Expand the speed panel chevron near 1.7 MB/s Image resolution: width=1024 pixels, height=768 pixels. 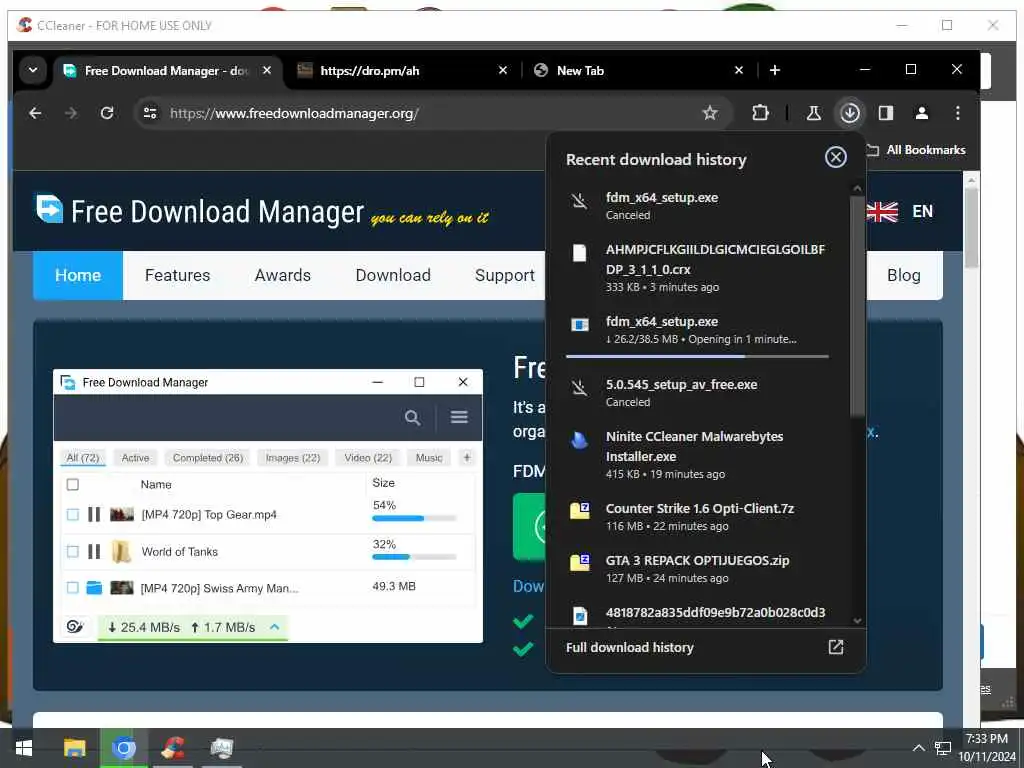[274, 627]
